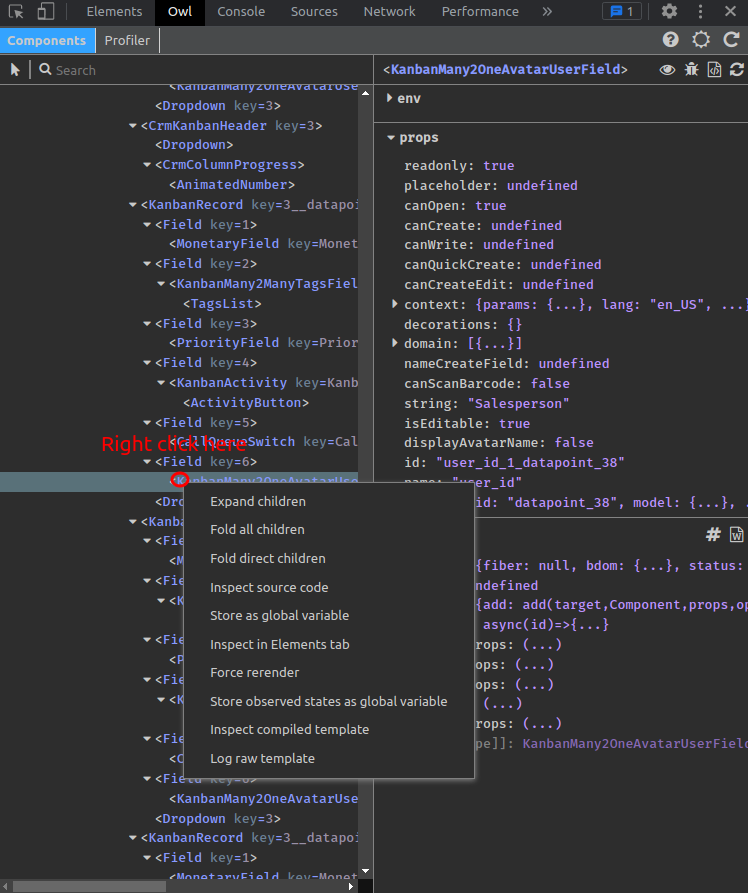Viewport: 748px width, 893px height.
Task: Click the readonly true value
Action: click(498, 166)
